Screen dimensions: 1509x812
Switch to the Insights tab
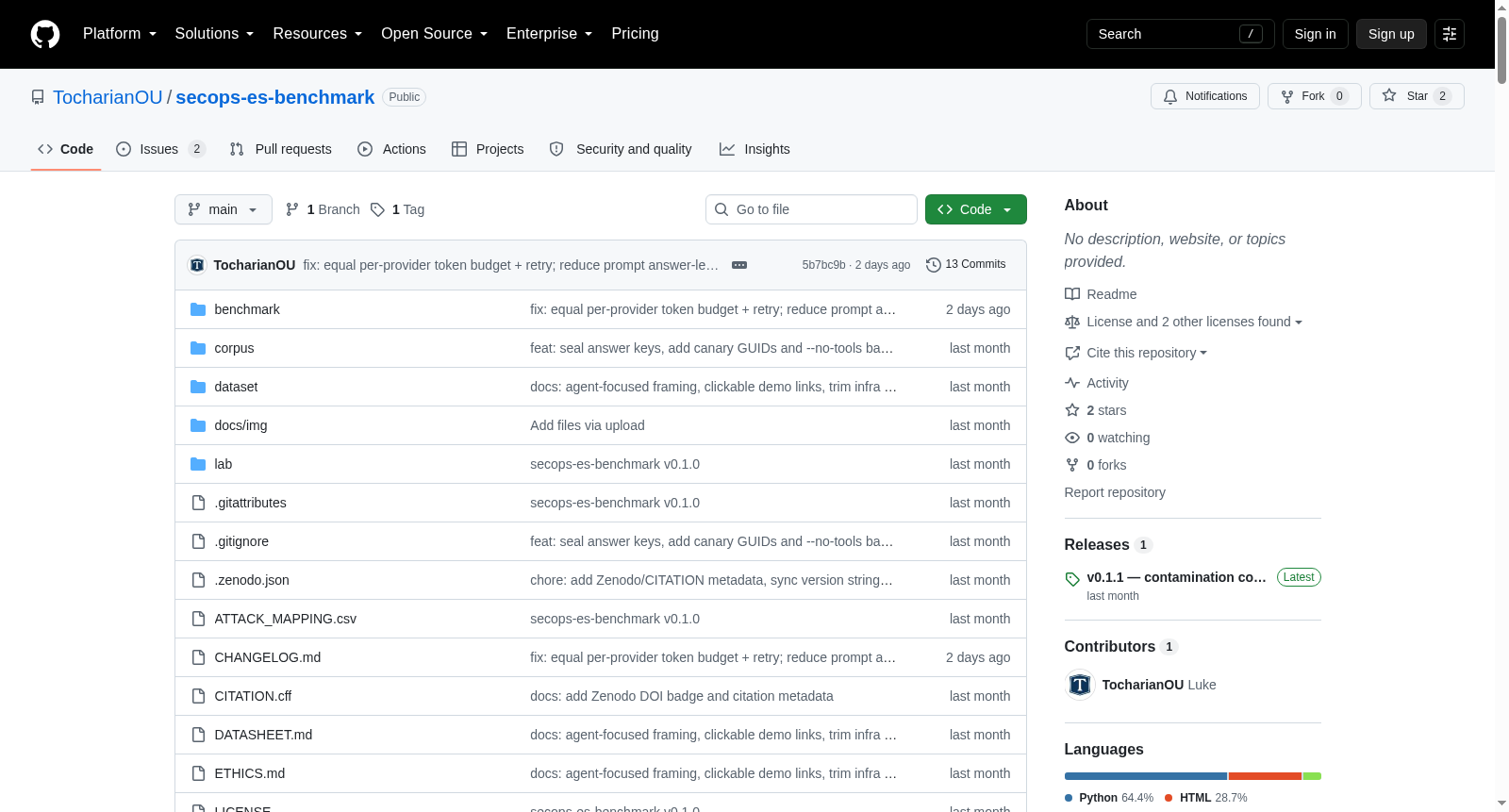pyautogui.click(x=754, y=149)
